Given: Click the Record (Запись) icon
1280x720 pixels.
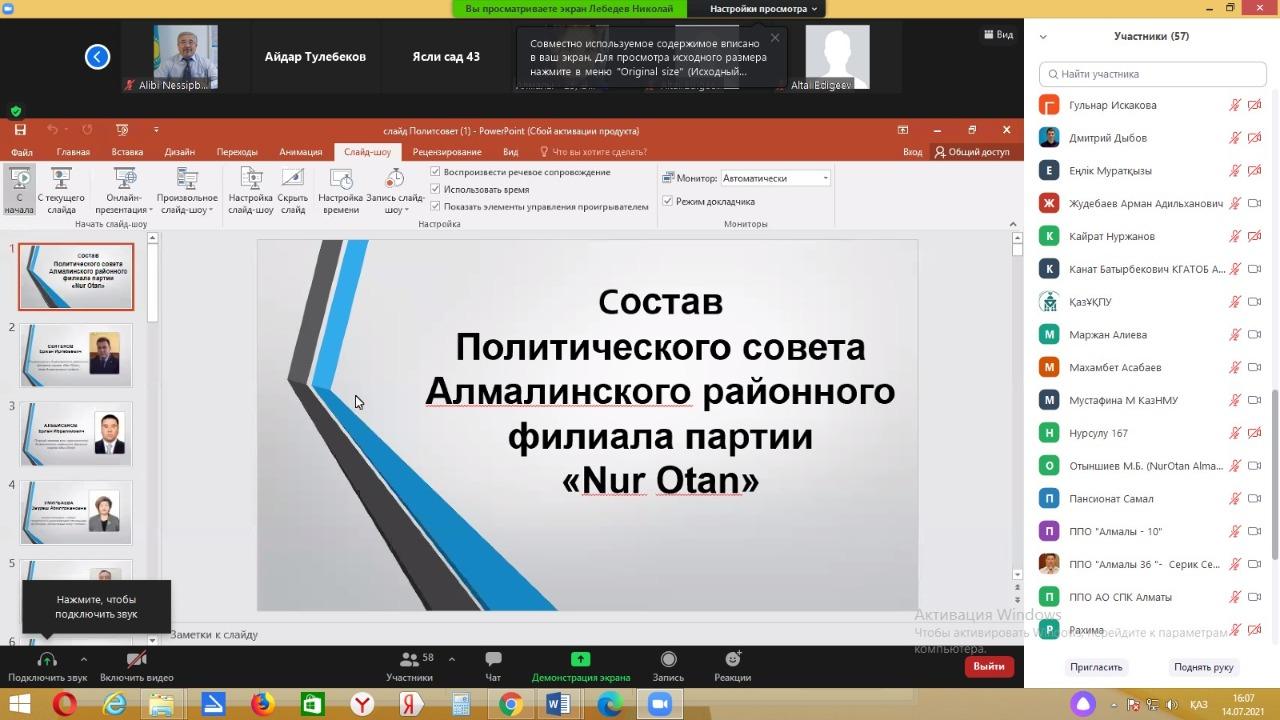Looking at the screenshot, I should tap(668, 660).
